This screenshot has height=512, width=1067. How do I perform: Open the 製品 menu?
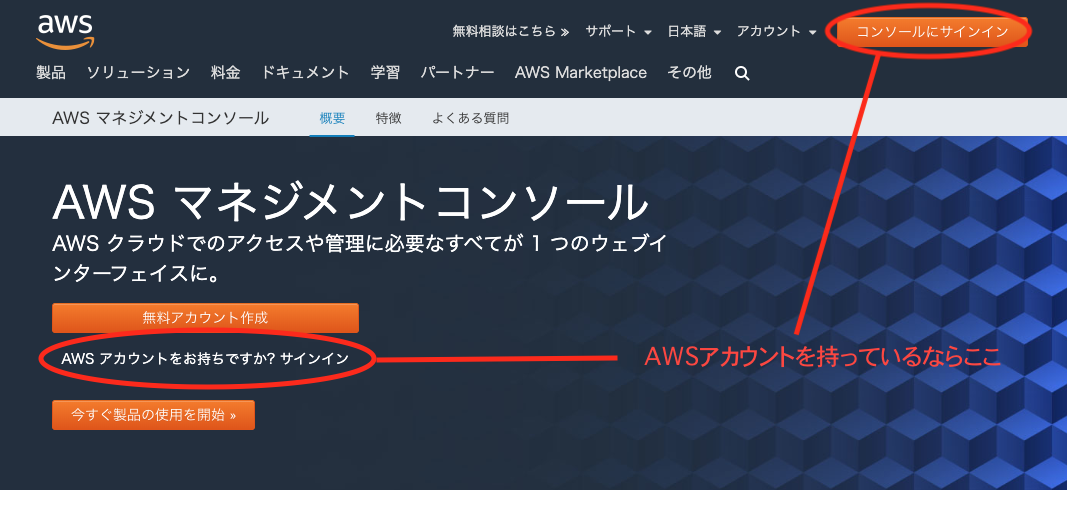[x=51, y=73]
